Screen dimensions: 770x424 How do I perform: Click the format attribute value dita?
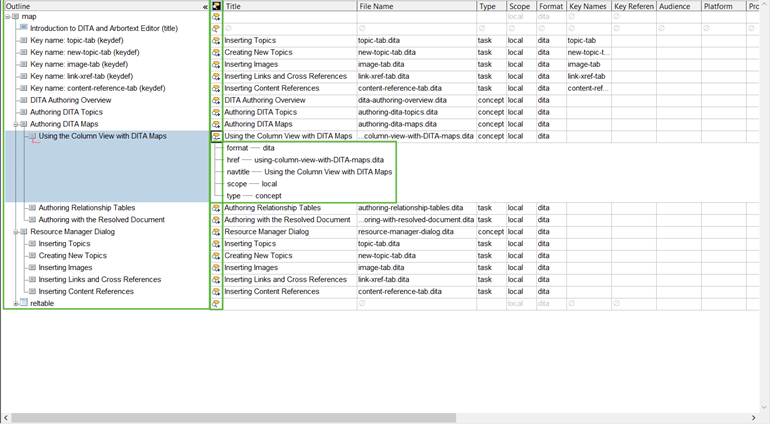(x=268, y=148)
